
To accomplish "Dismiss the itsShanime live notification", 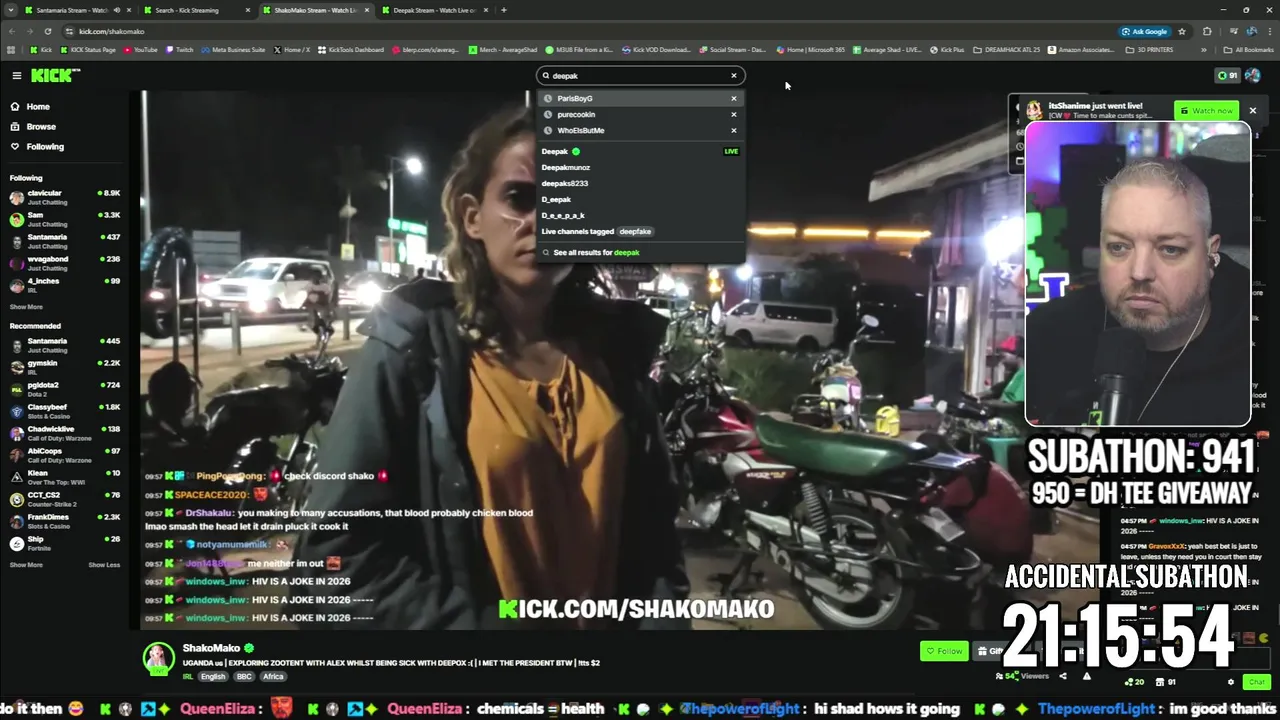I will [1252, 110].
